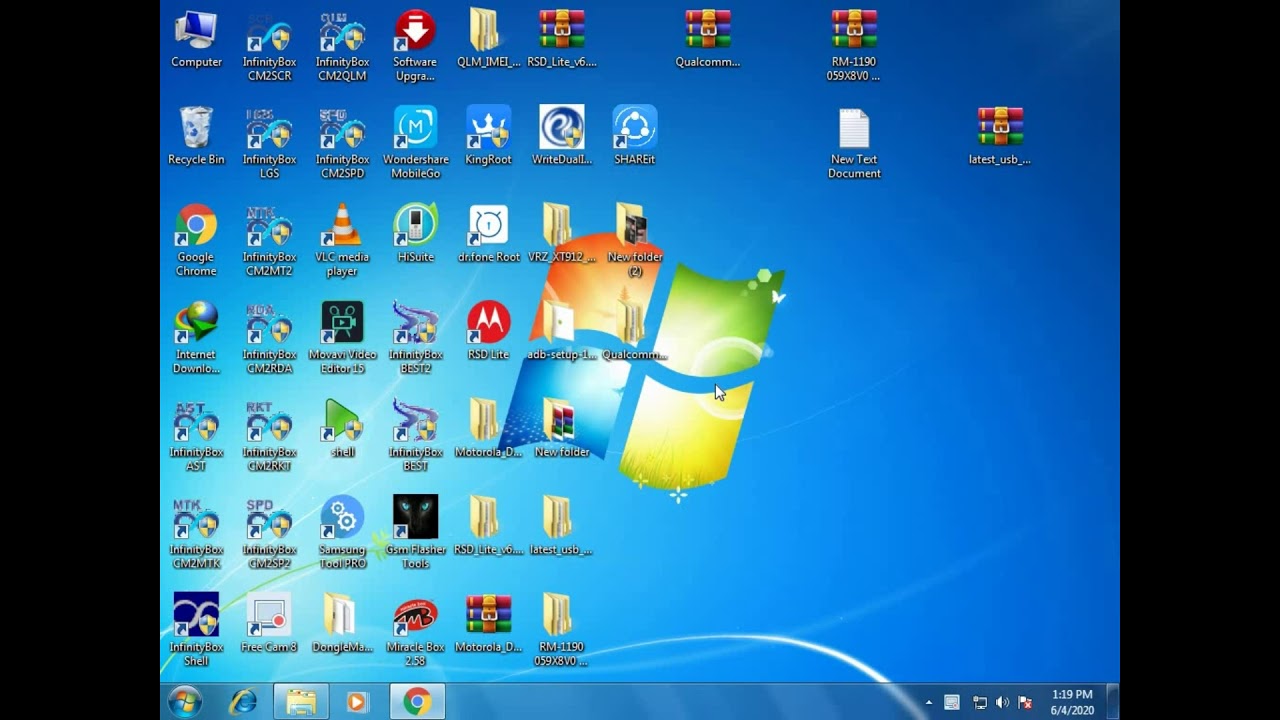This screenshot has height=720, width=1280.
Task: Open the Computer desktop icon
Action: 196,40
